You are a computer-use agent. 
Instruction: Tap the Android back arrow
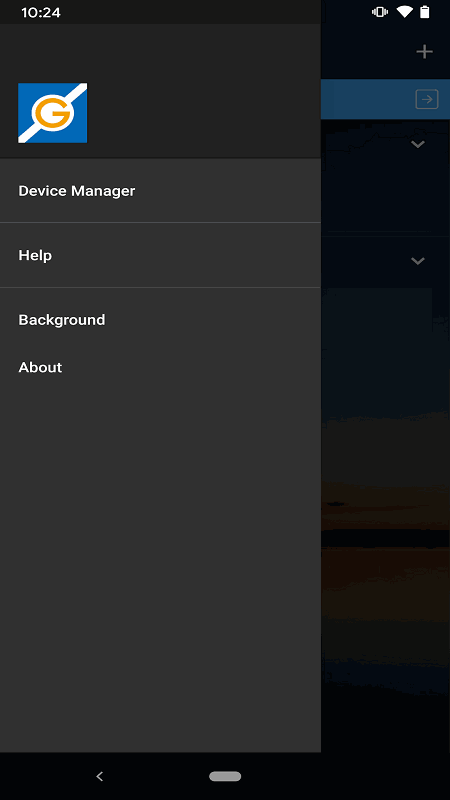click(x=100, y=777)
